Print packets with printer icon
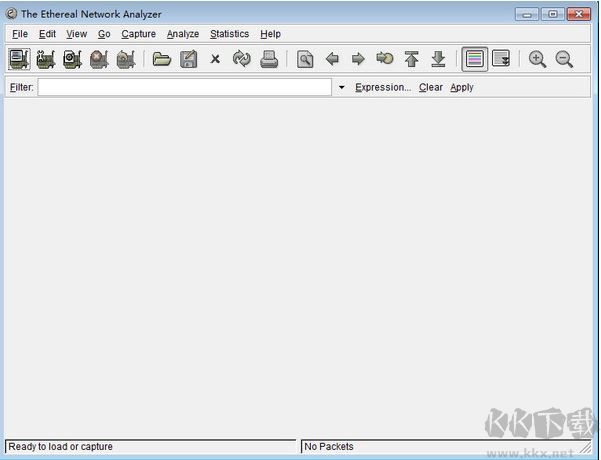 (269, 59)
